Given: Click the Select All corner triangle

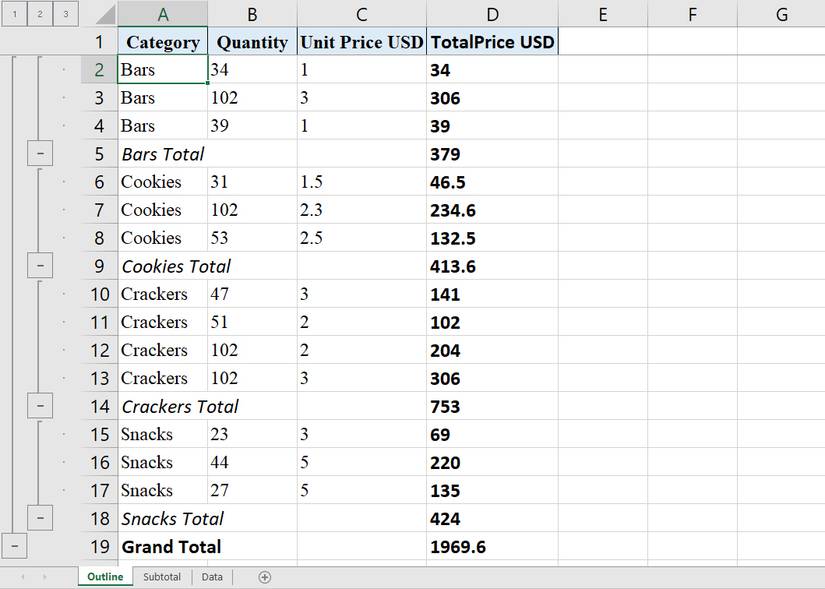Looking at the screenshot, I should [x=105, y=14].
